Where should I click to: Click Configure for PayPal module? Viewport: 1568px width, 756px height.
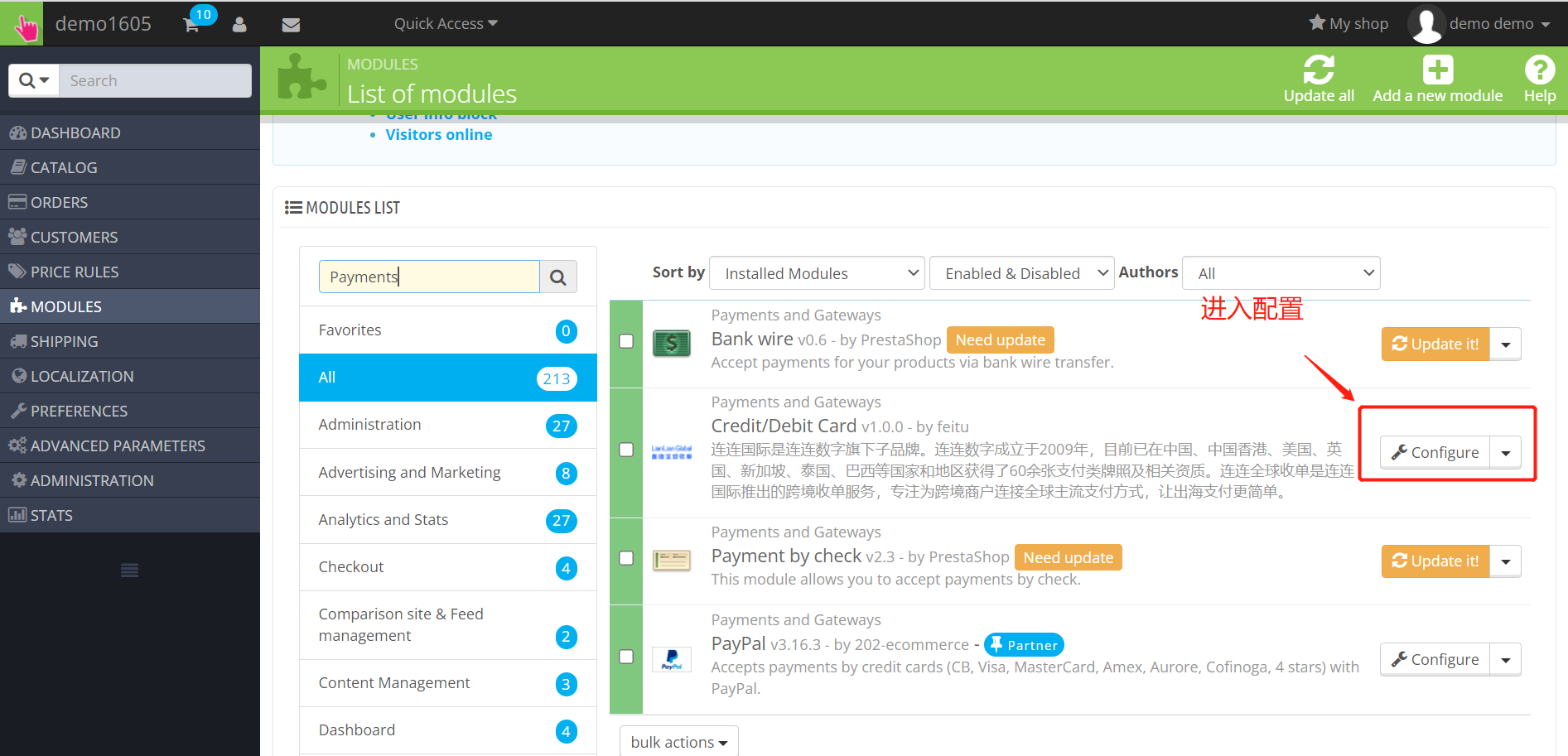pyautogui.click(x=1435, y=659)
